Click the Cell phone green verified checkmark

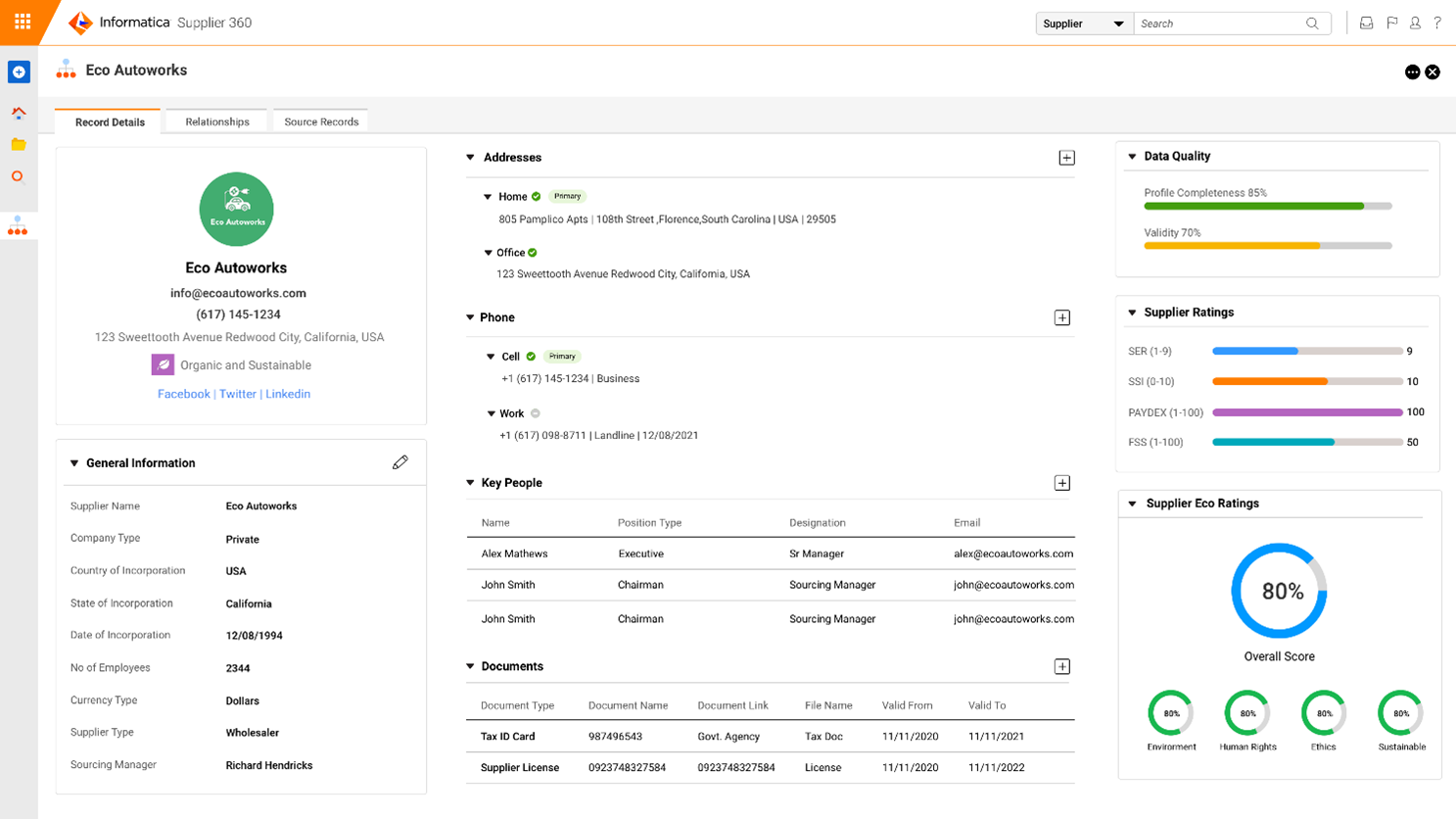tap(531, 357)
